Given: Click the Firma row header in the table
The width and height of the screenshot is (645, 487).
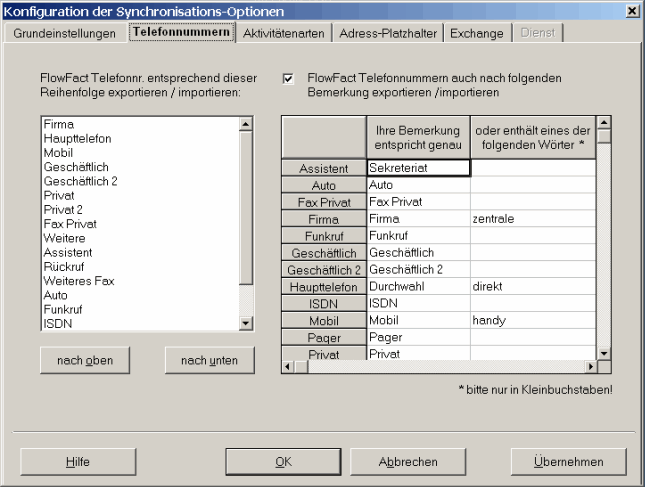Looking at the screenshot, I should tap(324, 219).
